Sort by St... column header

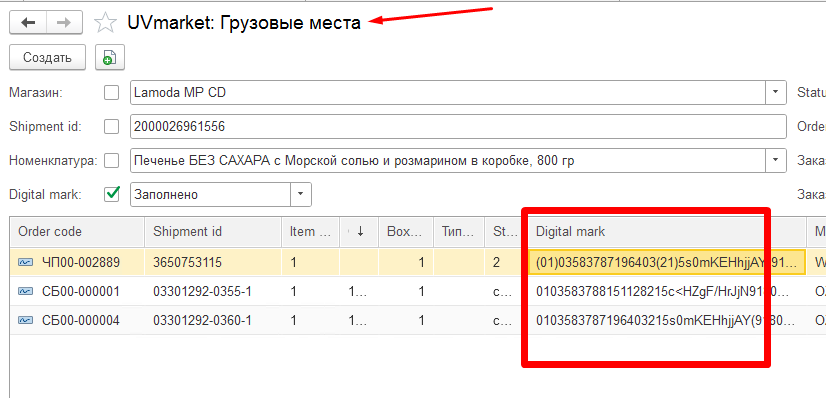[x=506, y=232]
